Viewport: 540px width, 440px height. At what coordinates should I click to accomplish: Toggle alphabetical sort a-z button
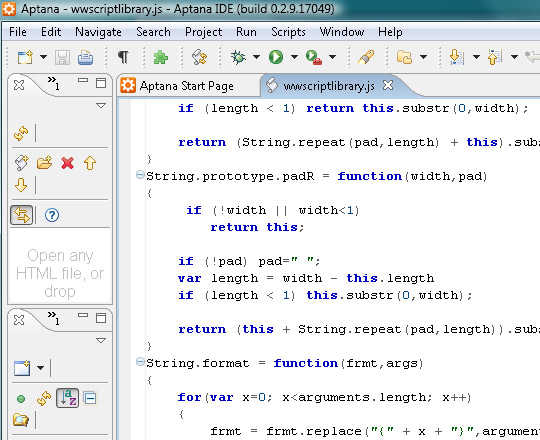(x=68, y=398)
